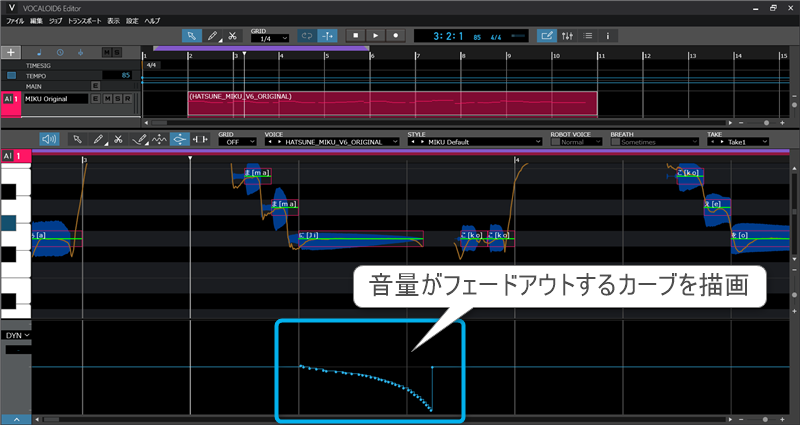Click the song position display 3:2:1
800x425 pixels.
coord(448,36)
